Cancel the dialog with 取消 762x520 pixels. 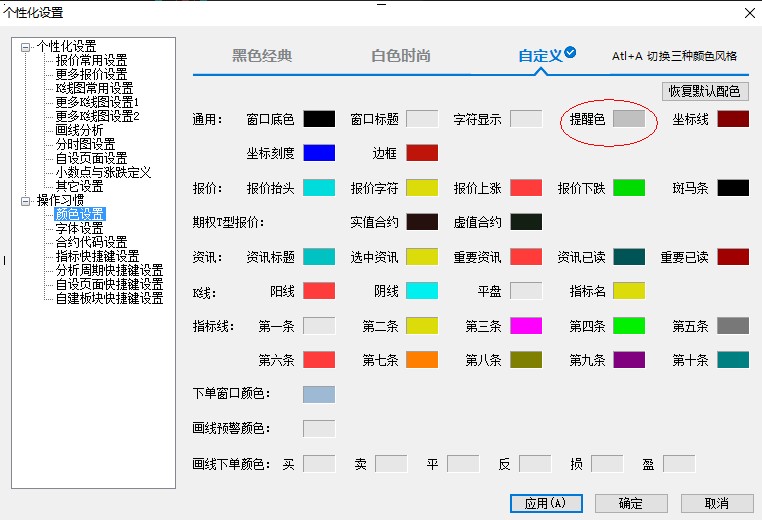[x=716, y=503]
